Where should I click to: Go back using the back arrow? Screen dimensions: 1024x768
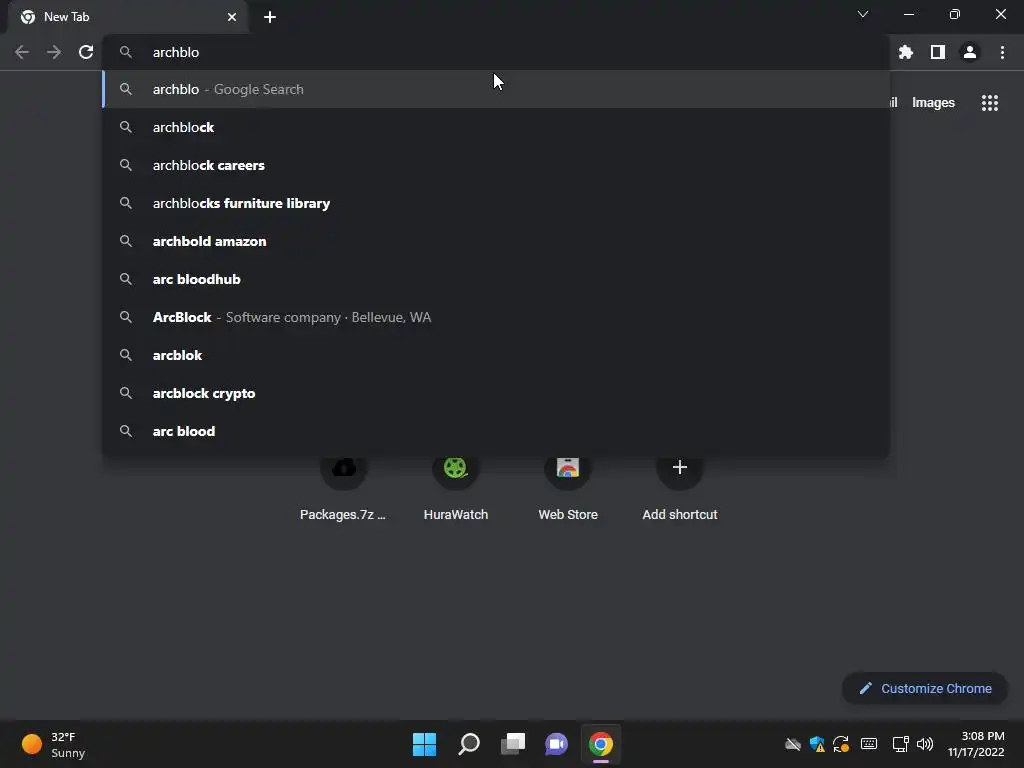22,52
